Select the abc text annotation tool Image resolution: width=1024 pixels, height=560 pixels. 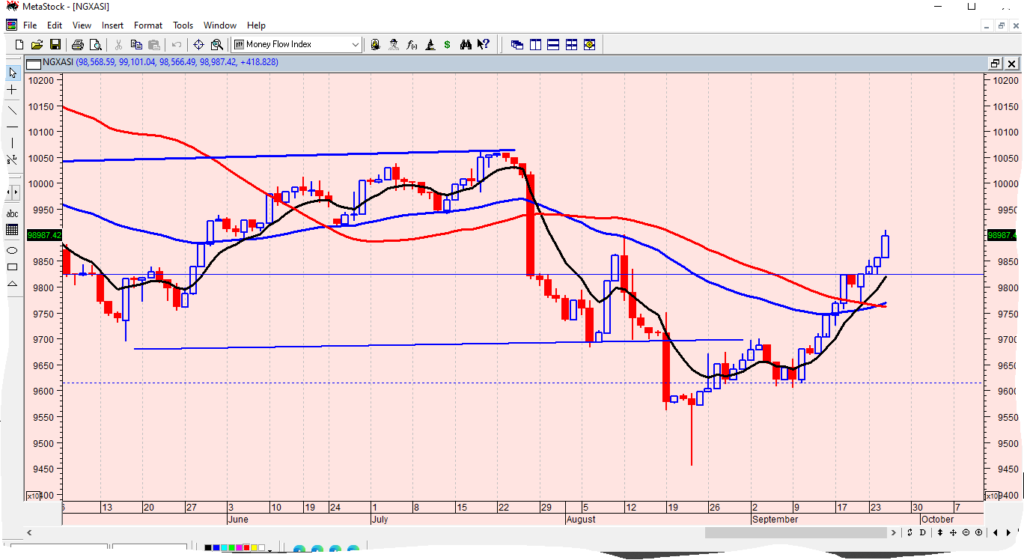pos(13,212)
